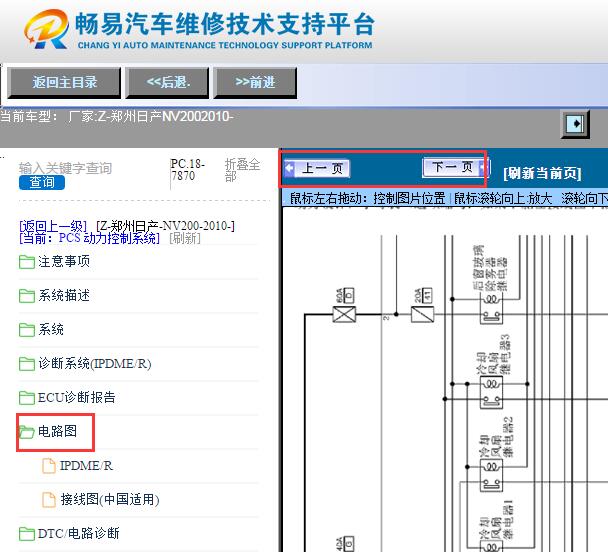Click the grey 刷新 link
The image size is (608, 552).
185,238
